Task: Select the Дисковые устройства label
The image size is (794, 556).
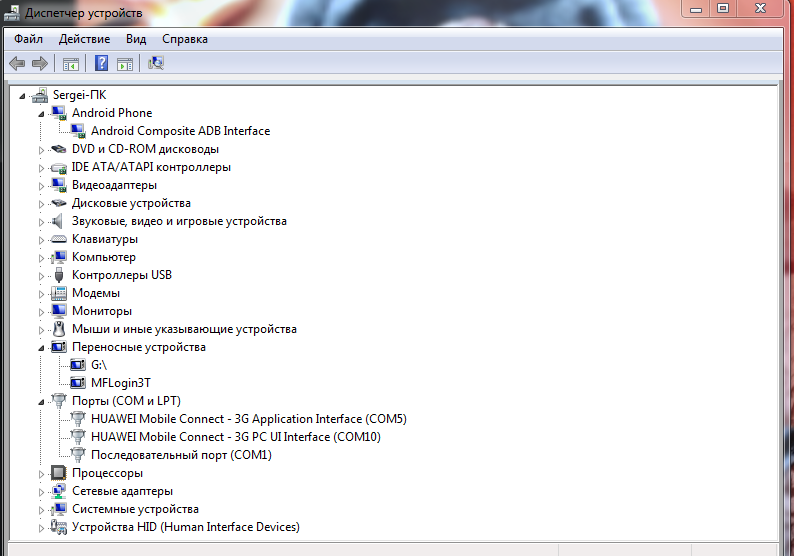Action: point(131,203)
